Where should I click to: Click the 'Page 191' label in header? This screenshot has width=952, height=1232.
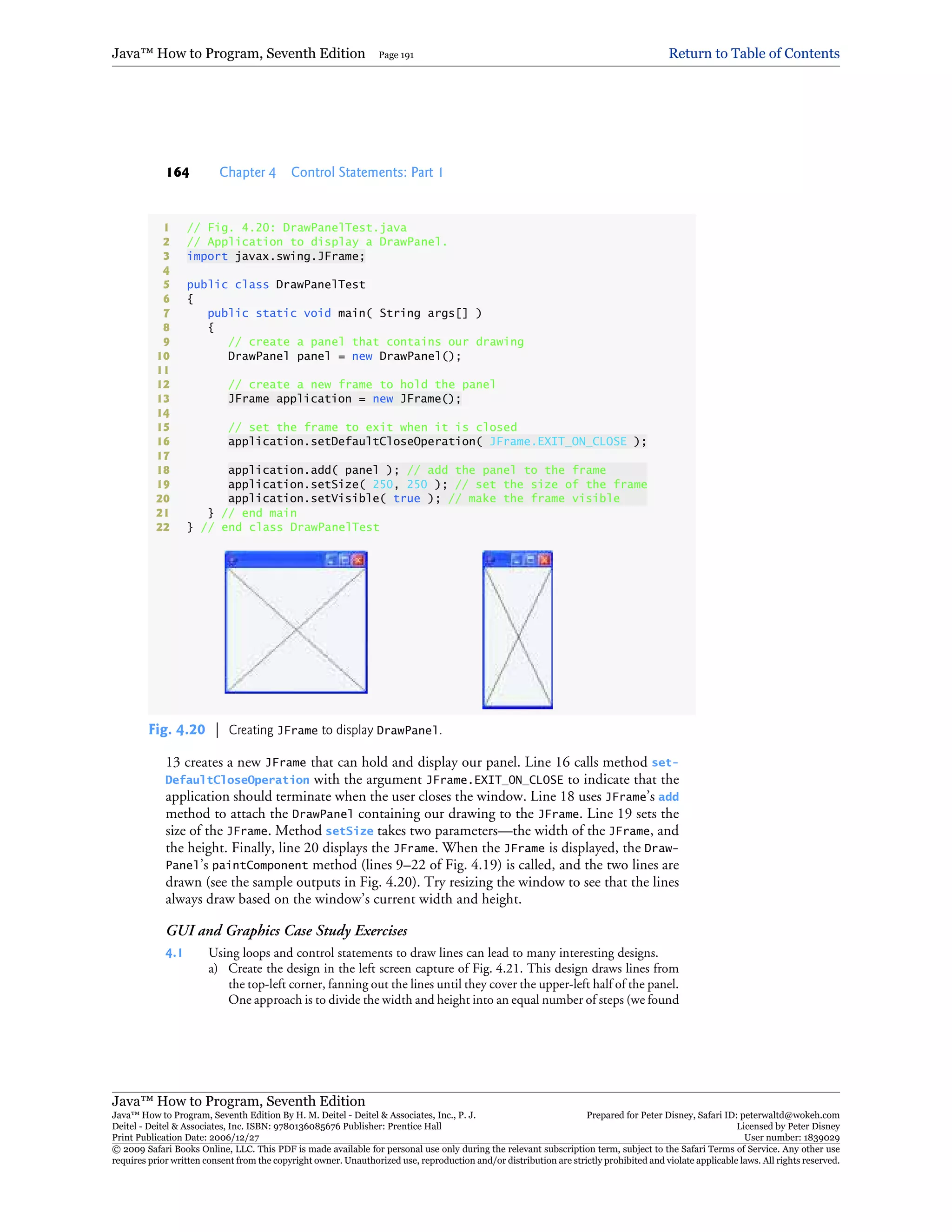click(x=396, y=55)
